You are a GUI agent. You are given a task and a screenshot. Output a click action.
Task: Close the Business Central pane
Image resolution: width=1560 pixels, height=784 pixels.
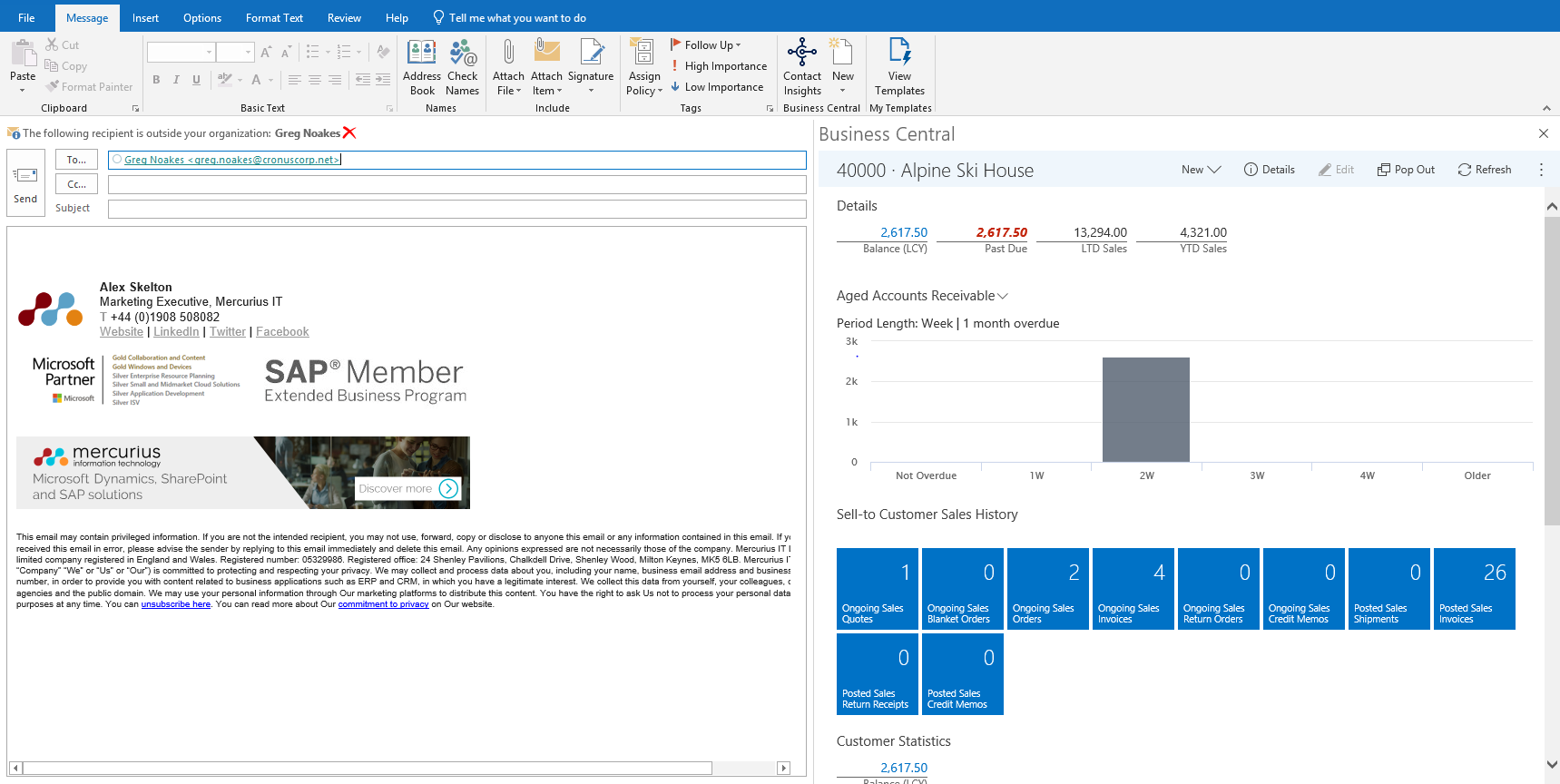point(1544,133)
